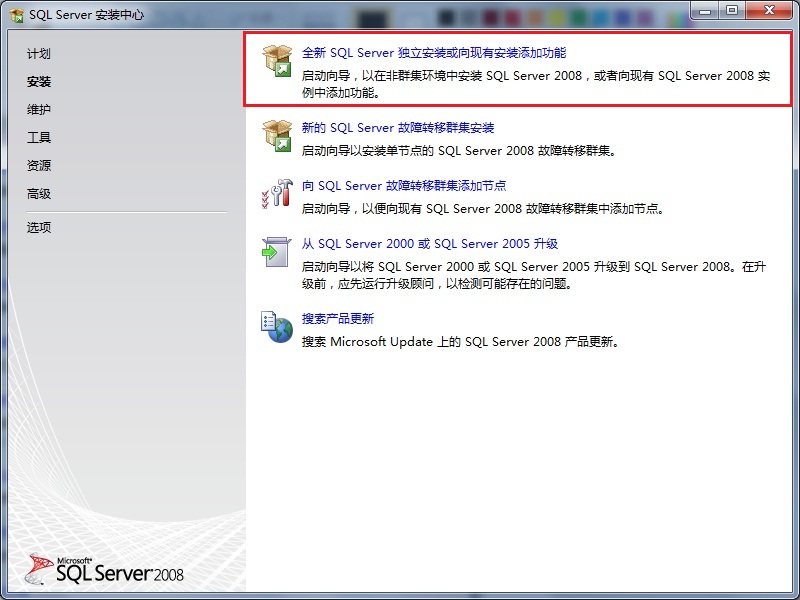Click the SQL Server icon in the title bar

coord(14,13)
